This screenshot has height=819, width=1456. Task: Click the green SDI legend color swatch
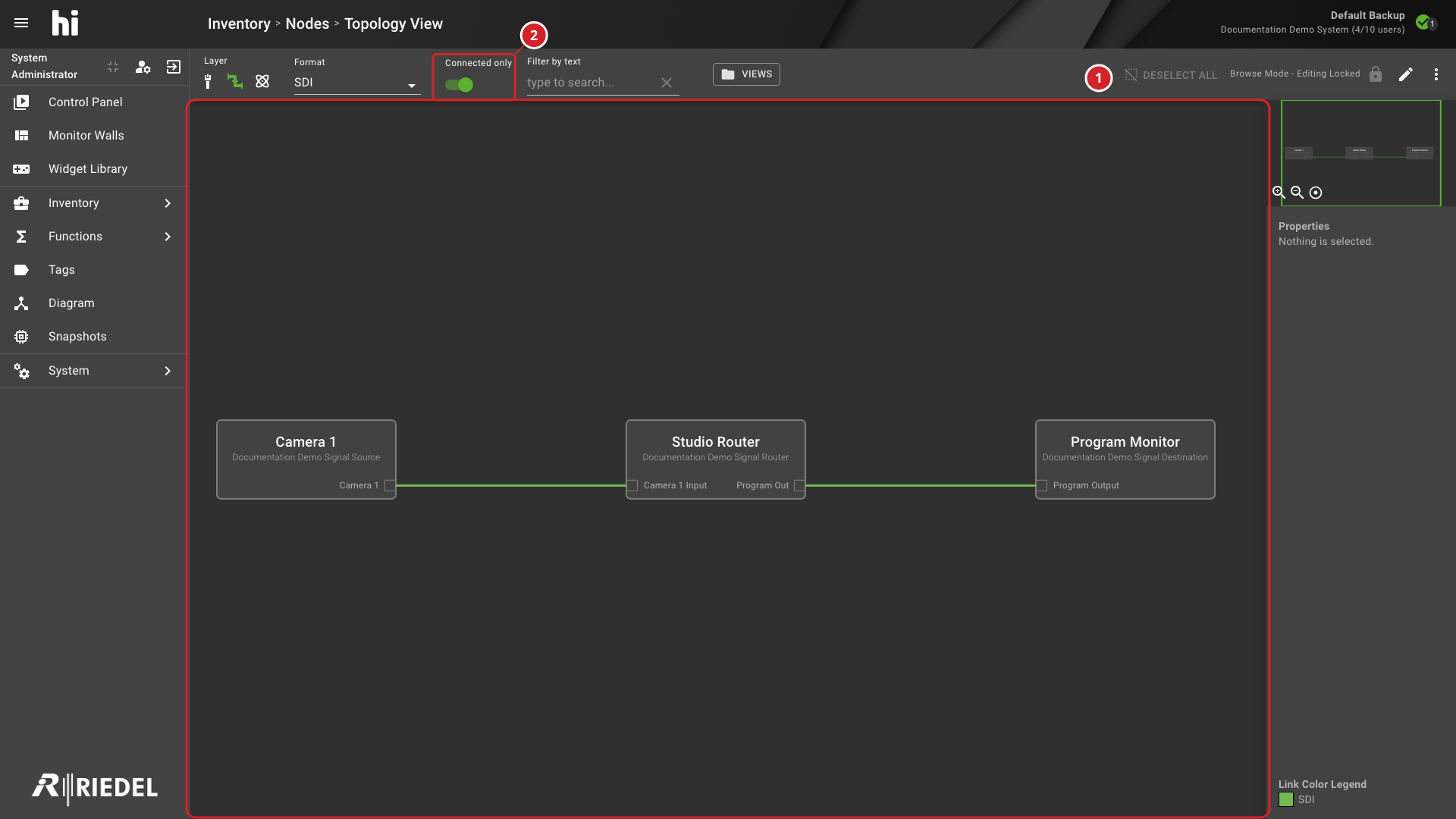point(1286,799)
